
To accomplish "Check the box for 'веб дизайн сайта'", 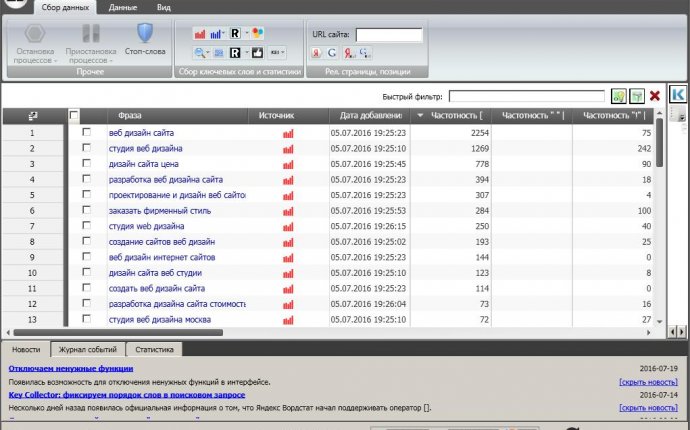I will click(86, 132).
